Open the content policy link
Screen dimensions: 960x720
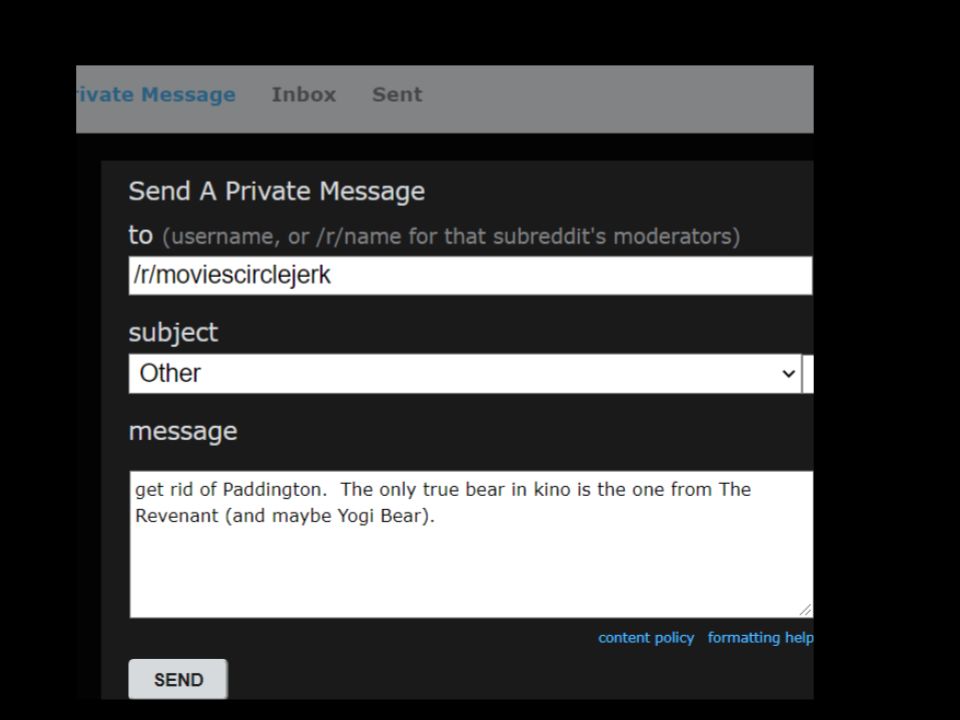pyautogui.click(x=645, y=637)
